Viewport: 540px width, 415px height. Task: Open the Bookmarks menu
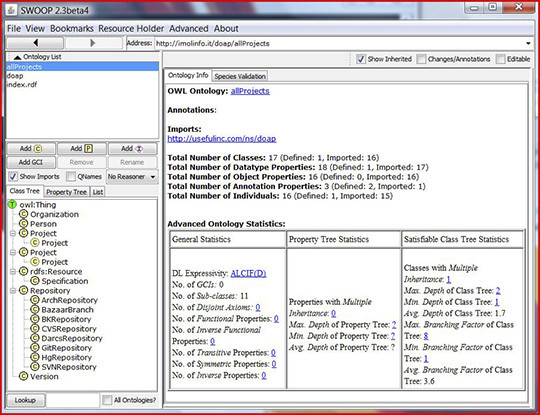point(72,29)
